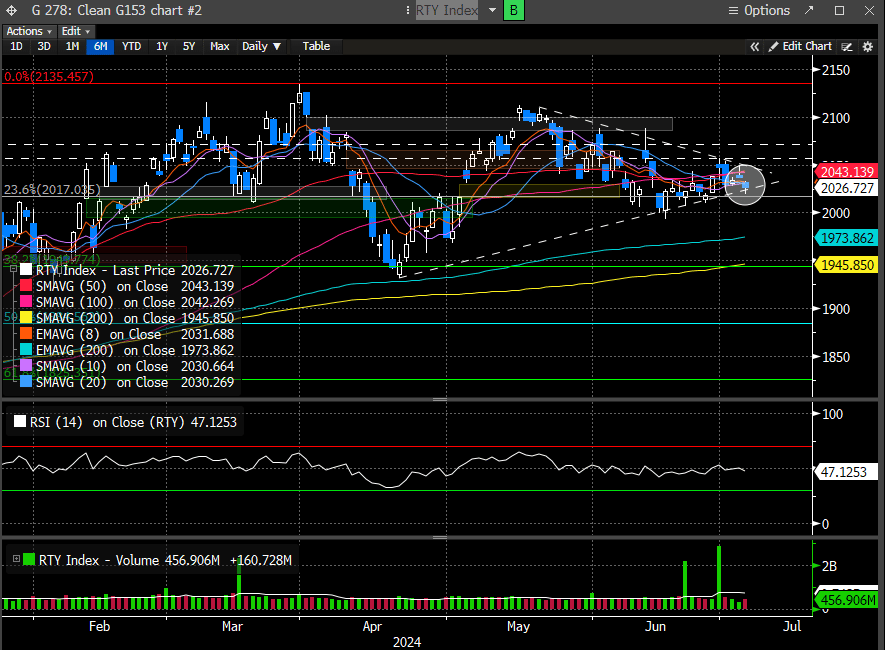Click the yellow SMAVG (200) color swatch

pyautogui.click(x=26, y=318)
